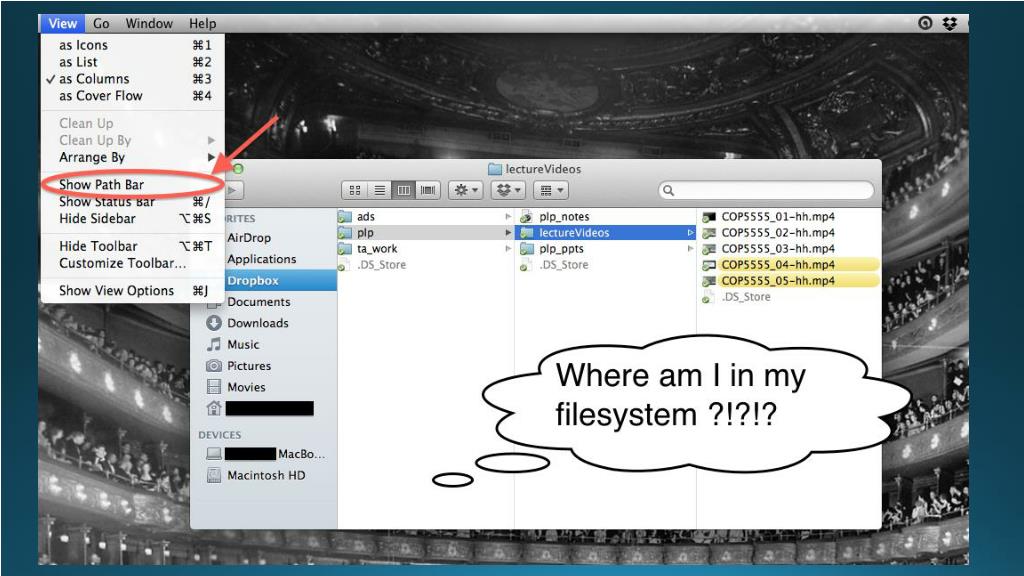Switch Finder to list view button
This screenshot has width=1024, height=576.
379,190
